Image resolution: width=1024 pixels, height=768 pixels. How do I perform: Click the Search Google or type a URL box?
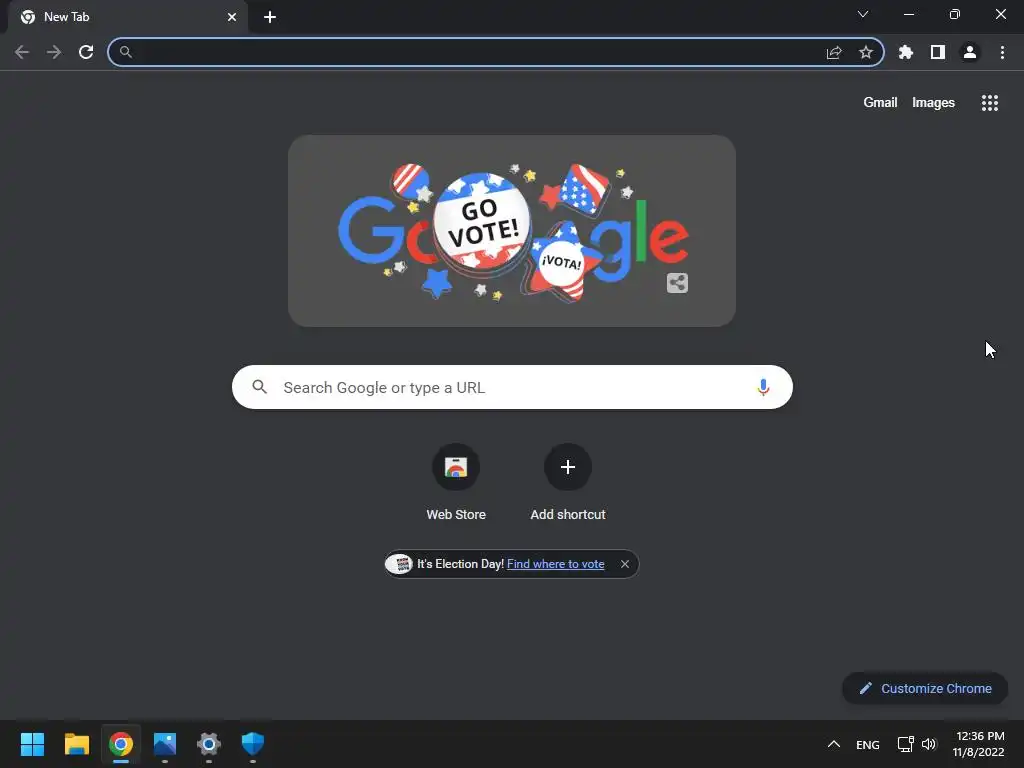click(513, 387)
